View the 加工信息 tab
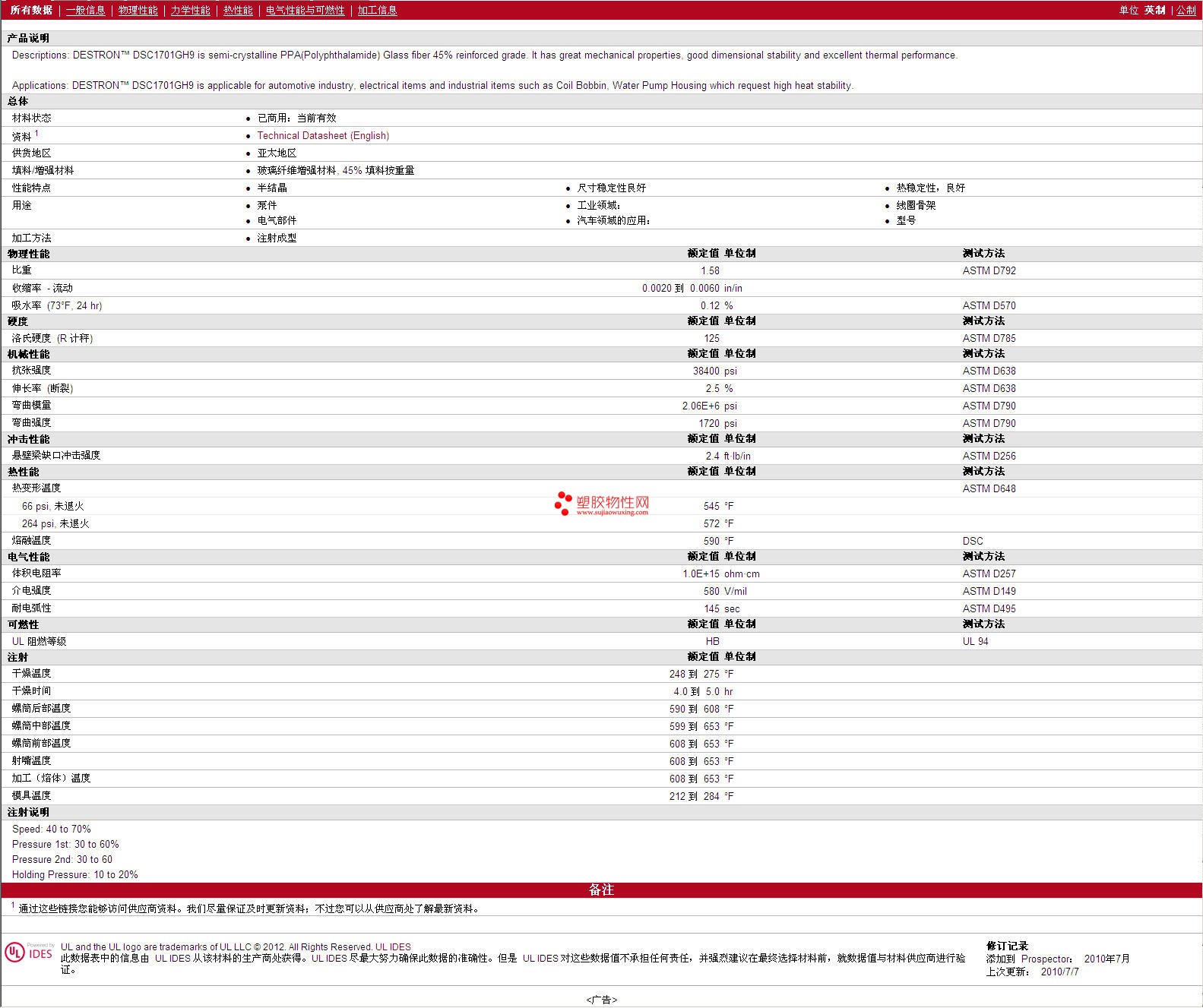The height and width of the screenshot is (1008, 1203). 377,10
